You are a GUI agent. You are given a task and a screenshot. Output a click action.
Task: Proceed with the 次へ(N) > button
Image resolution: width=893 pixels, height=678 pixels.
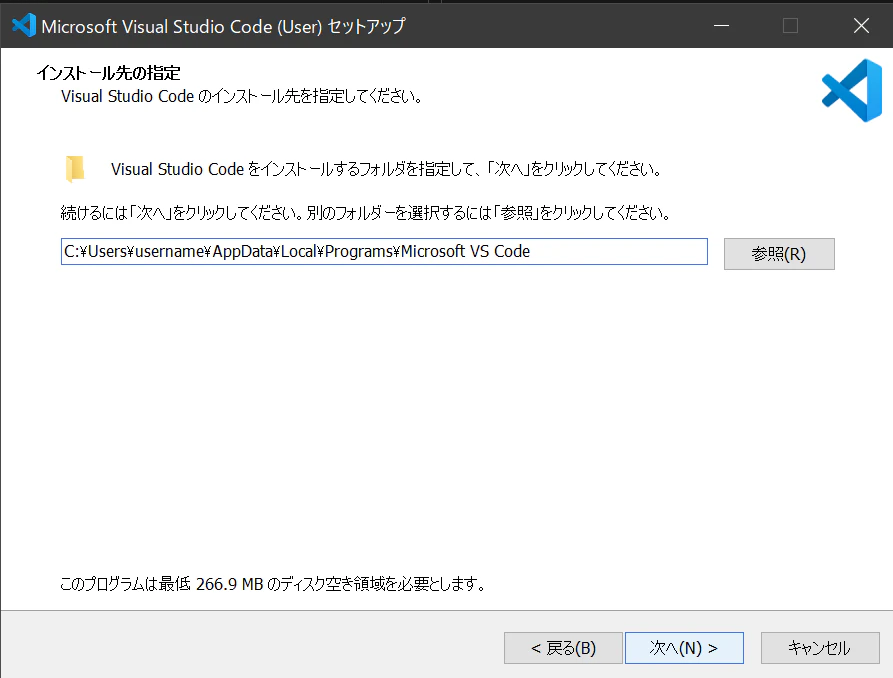click(684, 648)
